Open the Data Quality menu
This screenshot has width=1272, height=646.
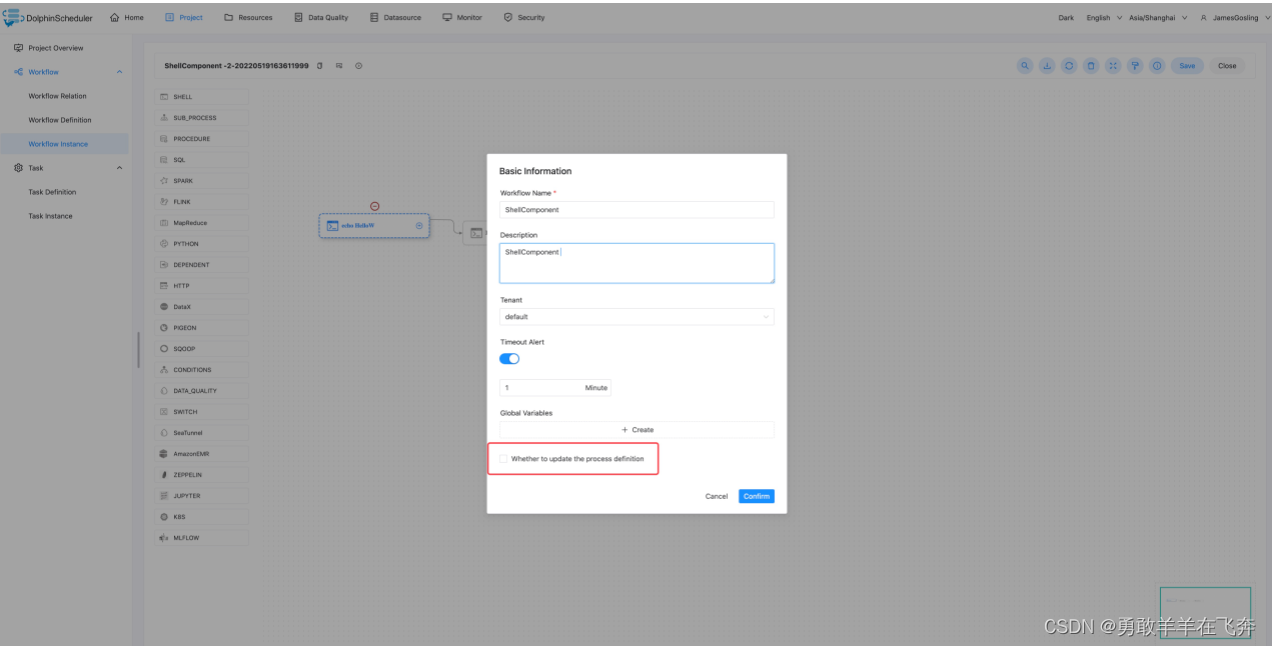(x=321, y=18)
